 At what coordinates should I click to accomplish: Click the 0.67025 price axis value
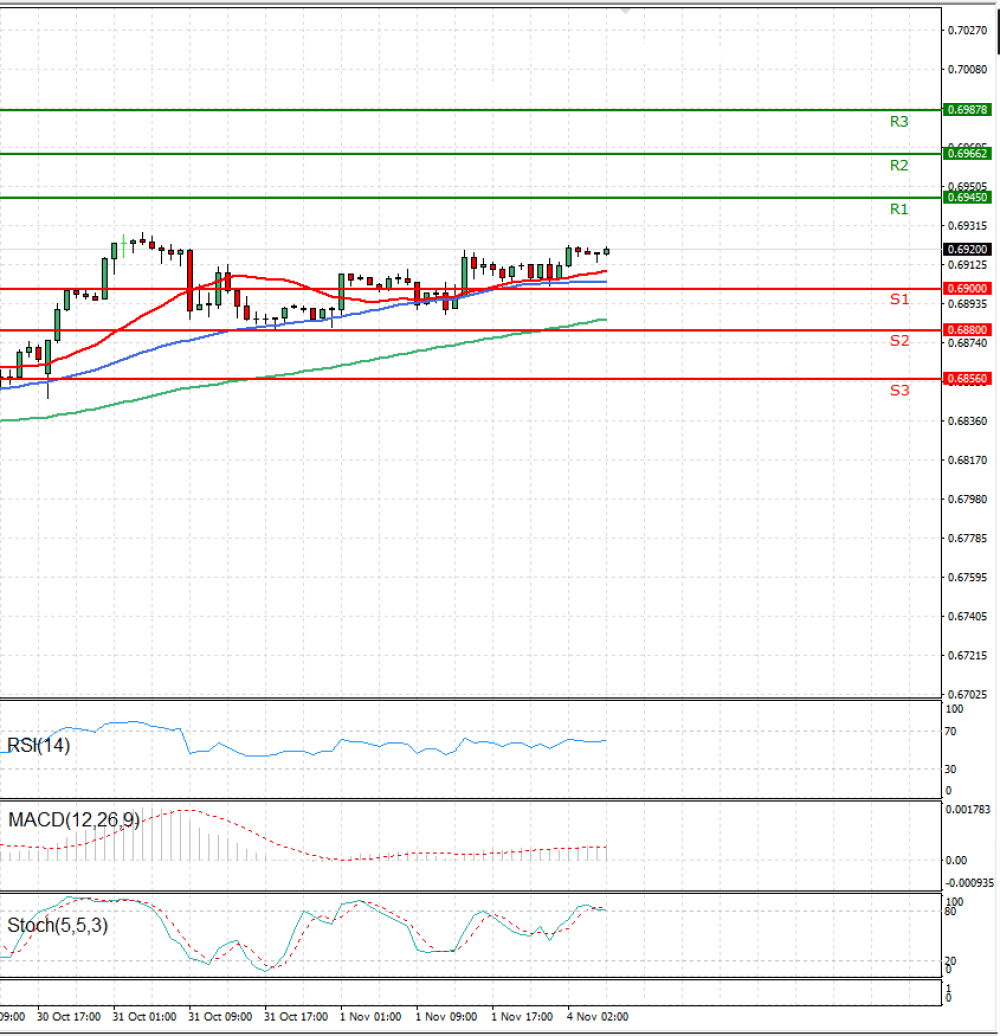tap(967, 694)
